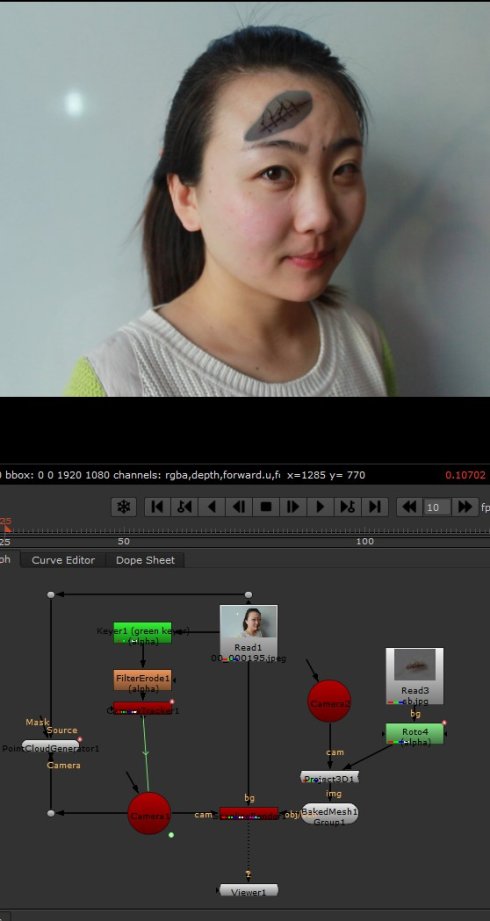Click the Mask input label

38,721
